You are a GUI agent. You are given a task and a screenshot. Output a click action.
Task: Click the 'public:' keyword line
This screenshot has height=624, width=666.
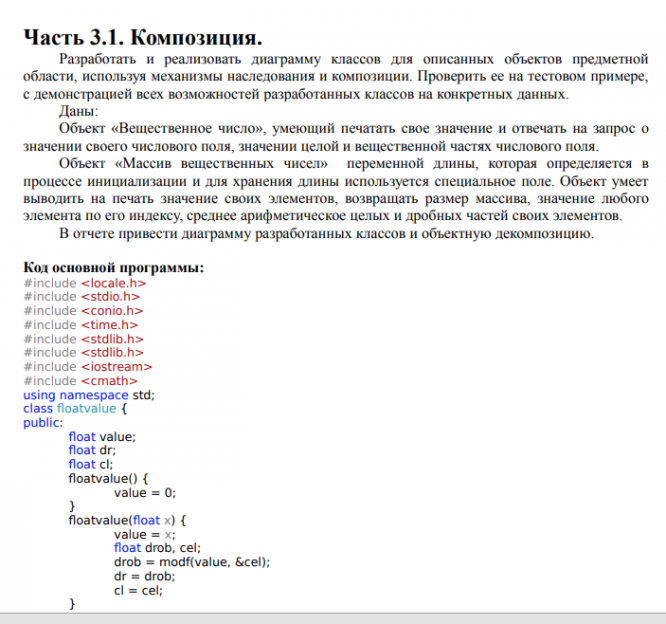(x=43, y=423)
